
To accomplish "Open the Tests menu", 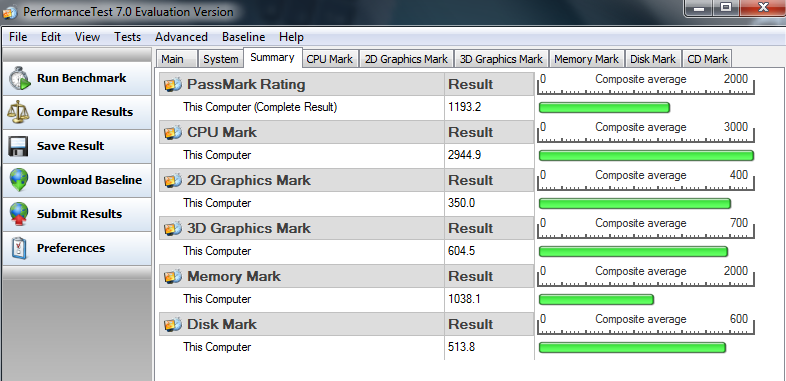I will pyautogui.click(x=127, y=37).
